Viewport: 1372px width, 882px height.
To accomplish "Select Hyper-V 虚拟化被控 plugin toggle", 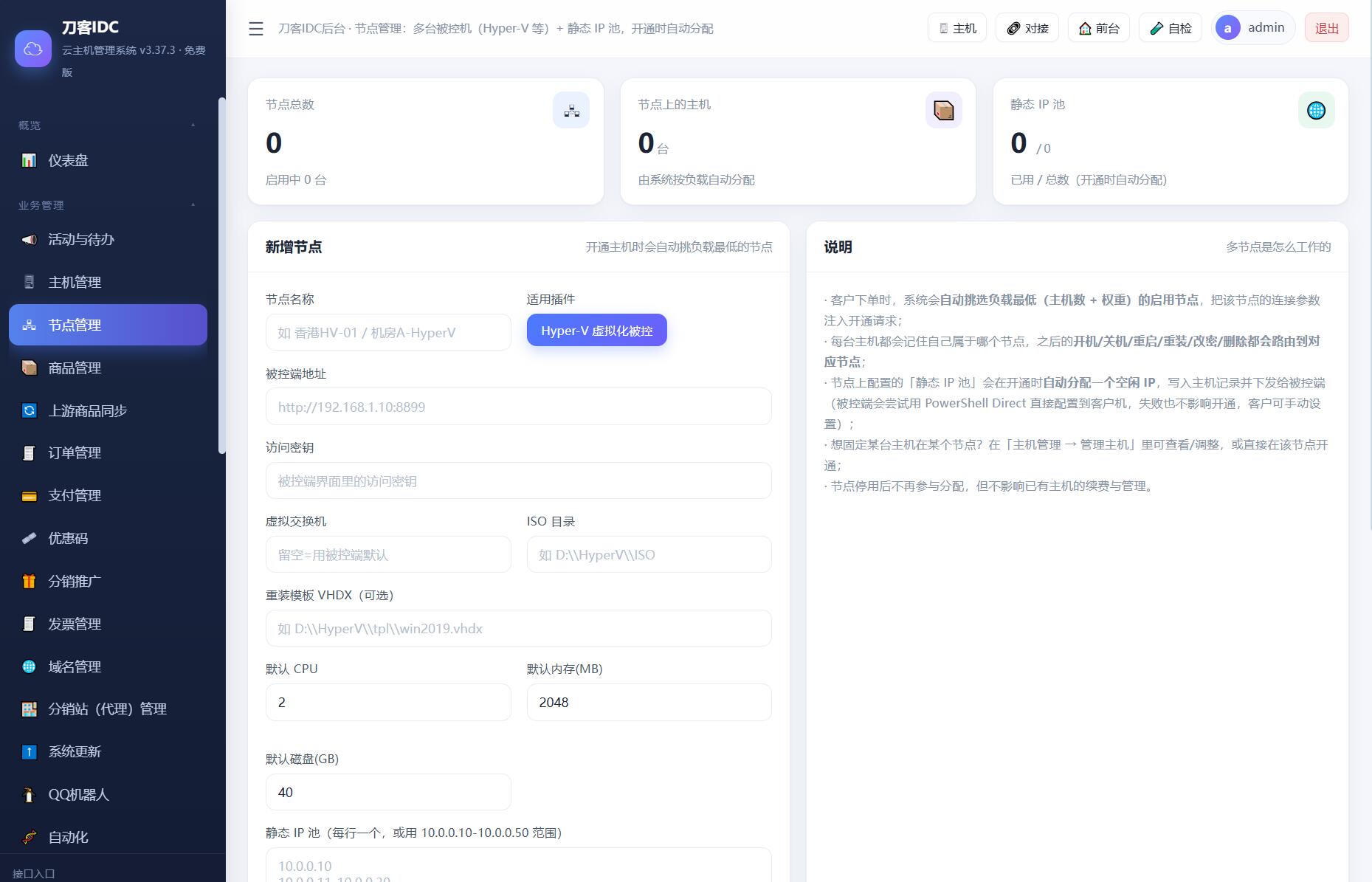I will pyautogui.click(x=597, y=330).
